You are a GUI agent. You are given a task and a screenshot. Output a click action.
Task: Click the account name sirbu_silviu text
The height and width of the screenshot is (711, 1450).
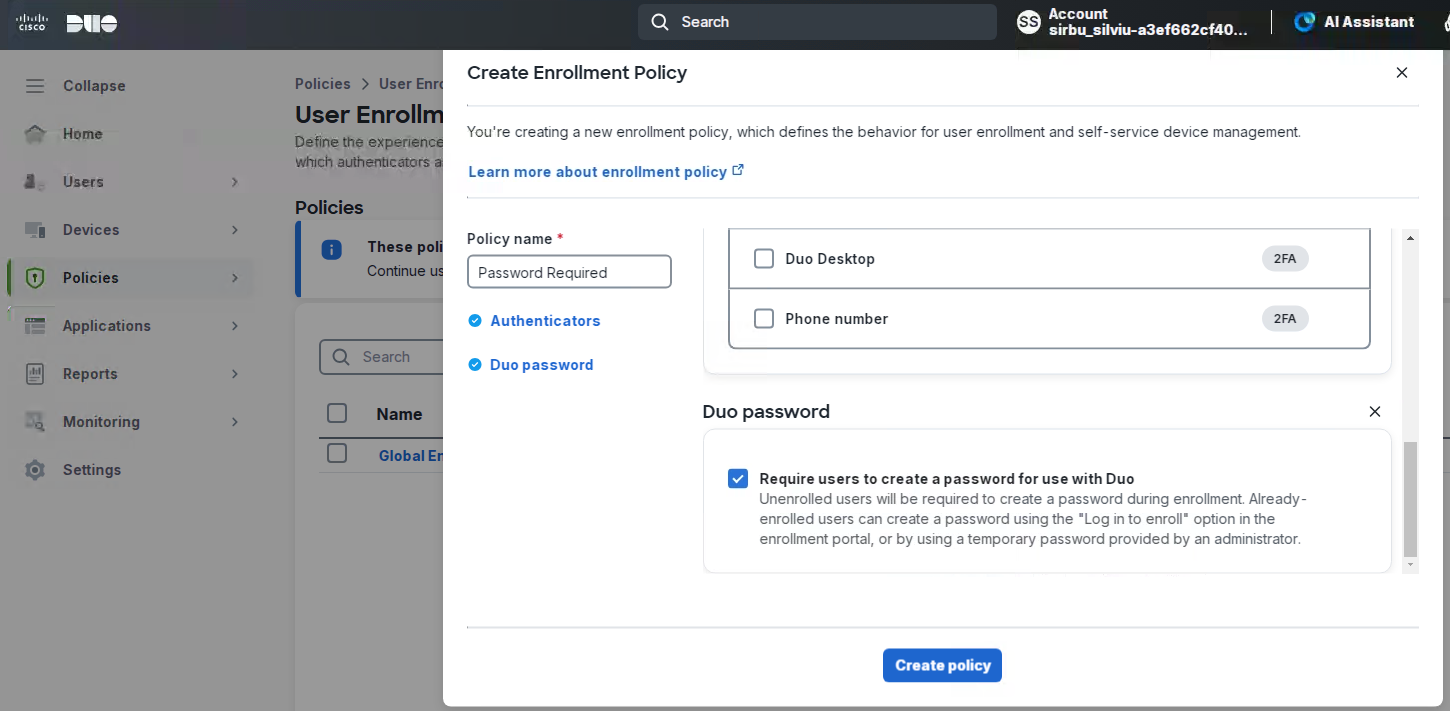[x=1148, y=30]
